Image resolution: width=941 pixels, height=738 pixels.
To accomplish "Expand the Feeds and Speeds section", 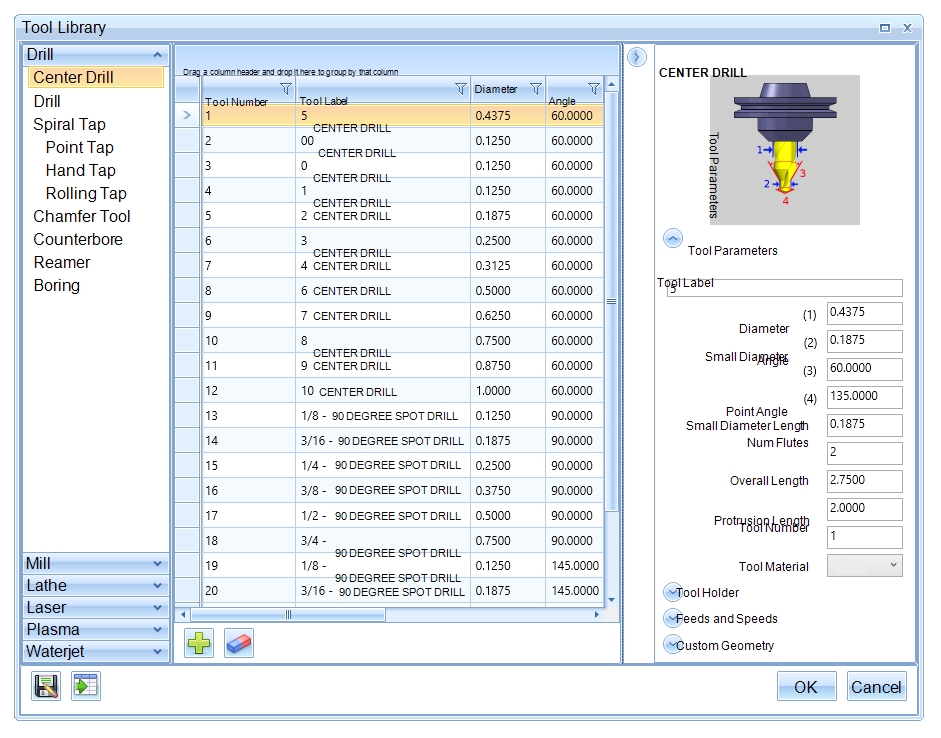I will (672, 618).
